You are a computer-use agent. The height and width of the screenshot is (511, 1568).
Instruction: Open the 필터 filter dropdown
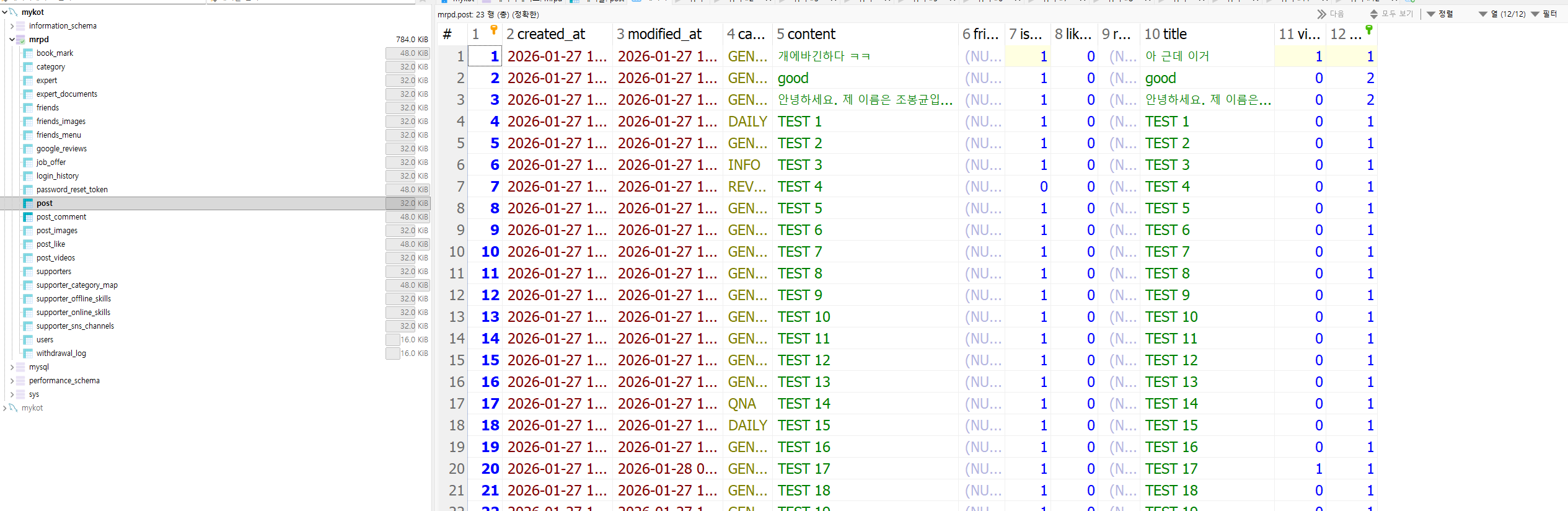tap(1544, 14)
